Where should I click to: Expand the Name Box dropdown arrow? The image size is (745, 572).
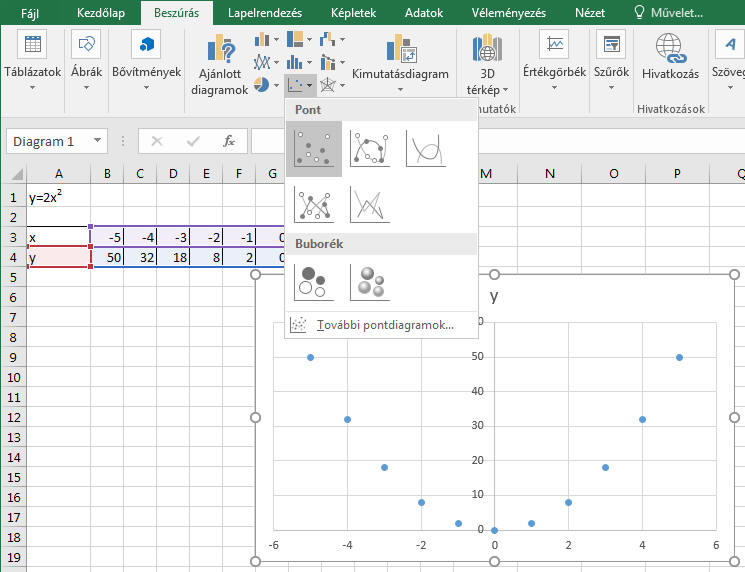tap(98, 141)
